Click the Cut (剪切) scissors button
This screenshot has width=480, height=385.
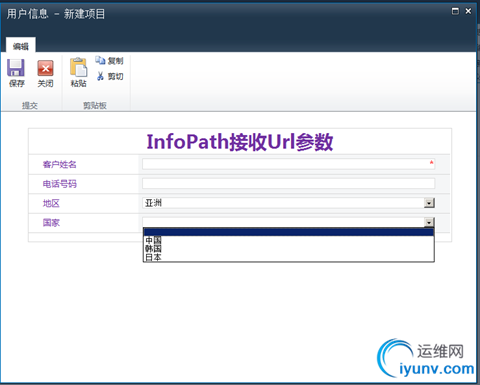[x=110, y=76]
